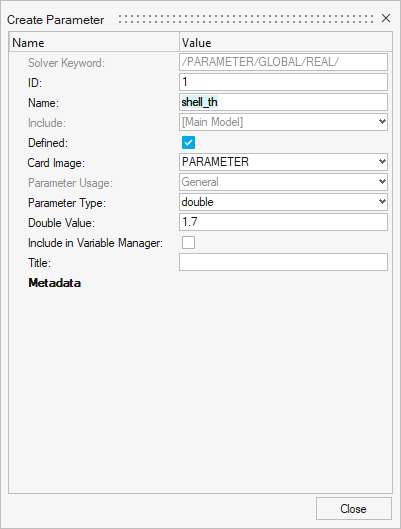This screenshot has height=529, width=401.
Task: Grab the dotted panel drag handle
Action: click(246, 19)
